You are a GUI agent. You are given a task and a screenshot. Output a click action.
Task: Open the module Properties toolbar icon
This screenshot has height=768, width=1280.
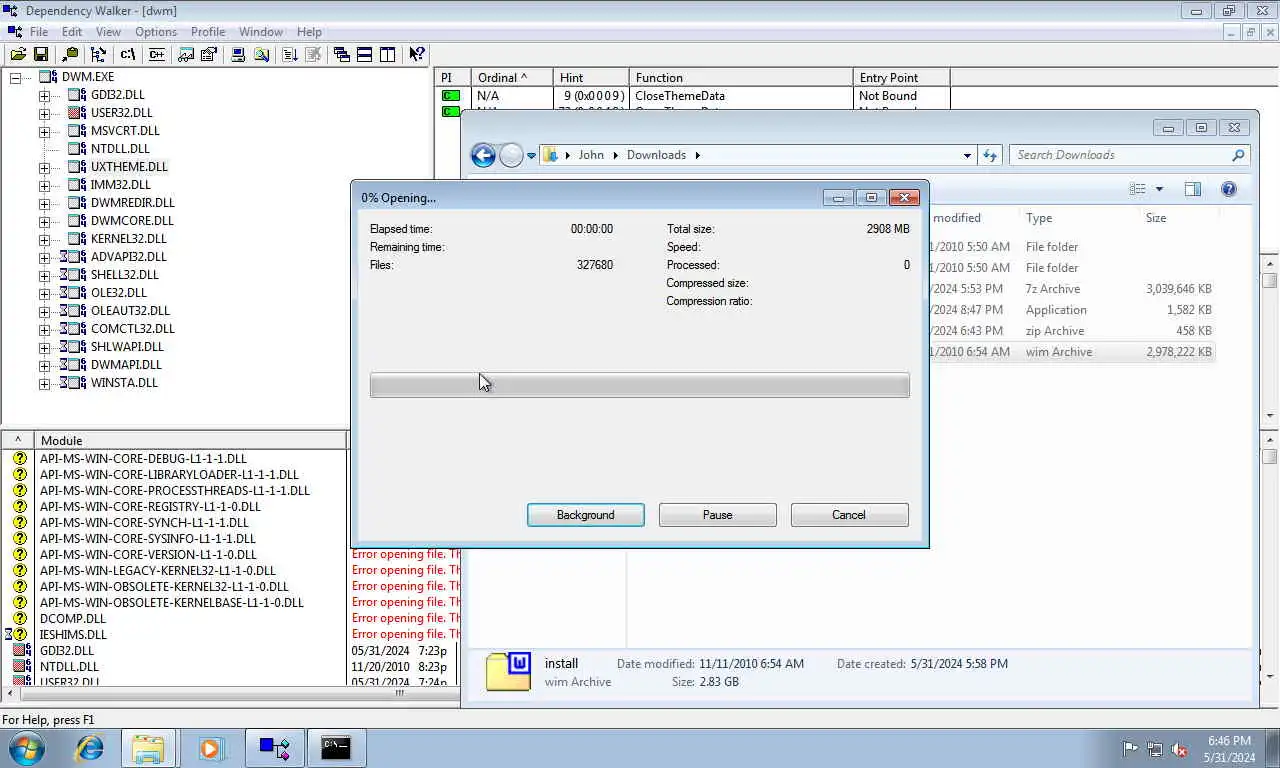pyautogui.click(x=209, y=54)
